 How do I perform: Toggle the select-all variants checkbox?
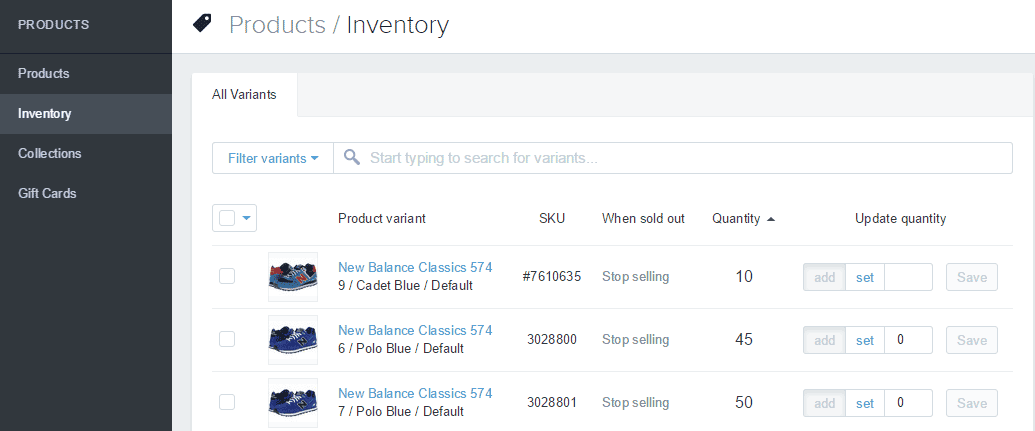[227, 218]
